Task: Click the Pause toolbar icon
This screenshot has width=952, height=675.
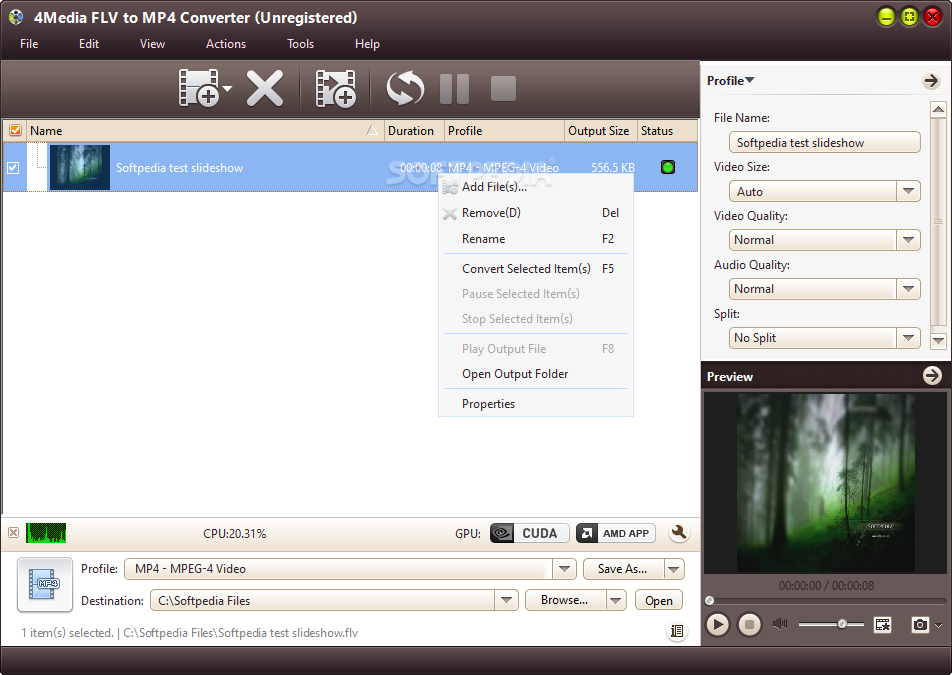Action: (x=454, y=89)
